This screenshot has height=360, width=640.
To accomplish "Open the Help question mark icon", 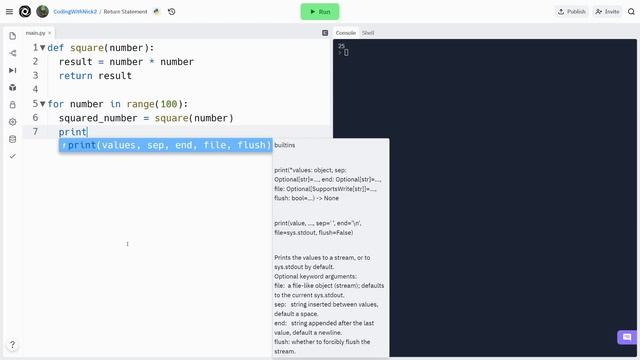I will (x=13, y=344).
